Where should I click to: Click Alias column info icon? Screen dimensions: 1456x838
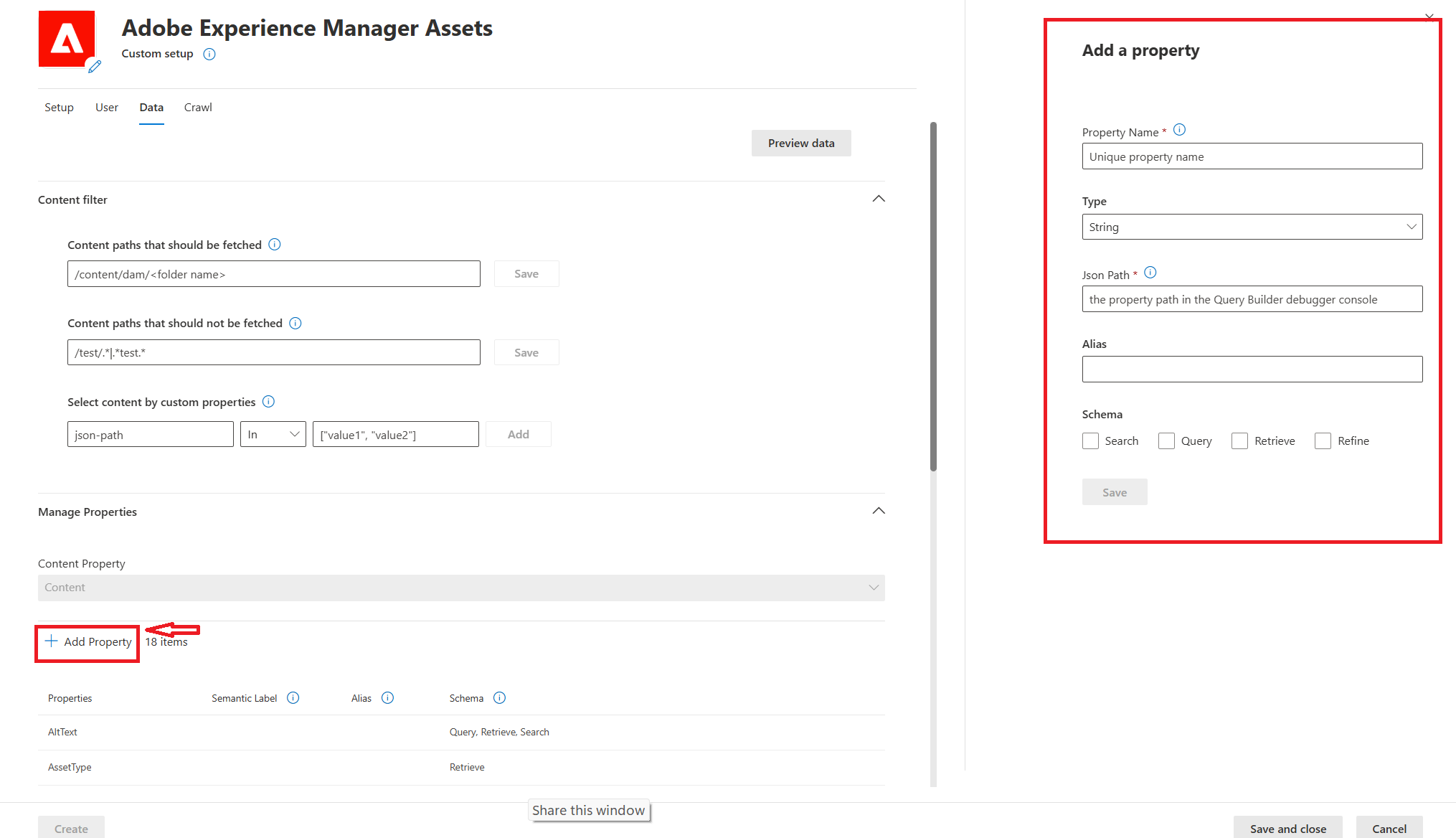388,697
